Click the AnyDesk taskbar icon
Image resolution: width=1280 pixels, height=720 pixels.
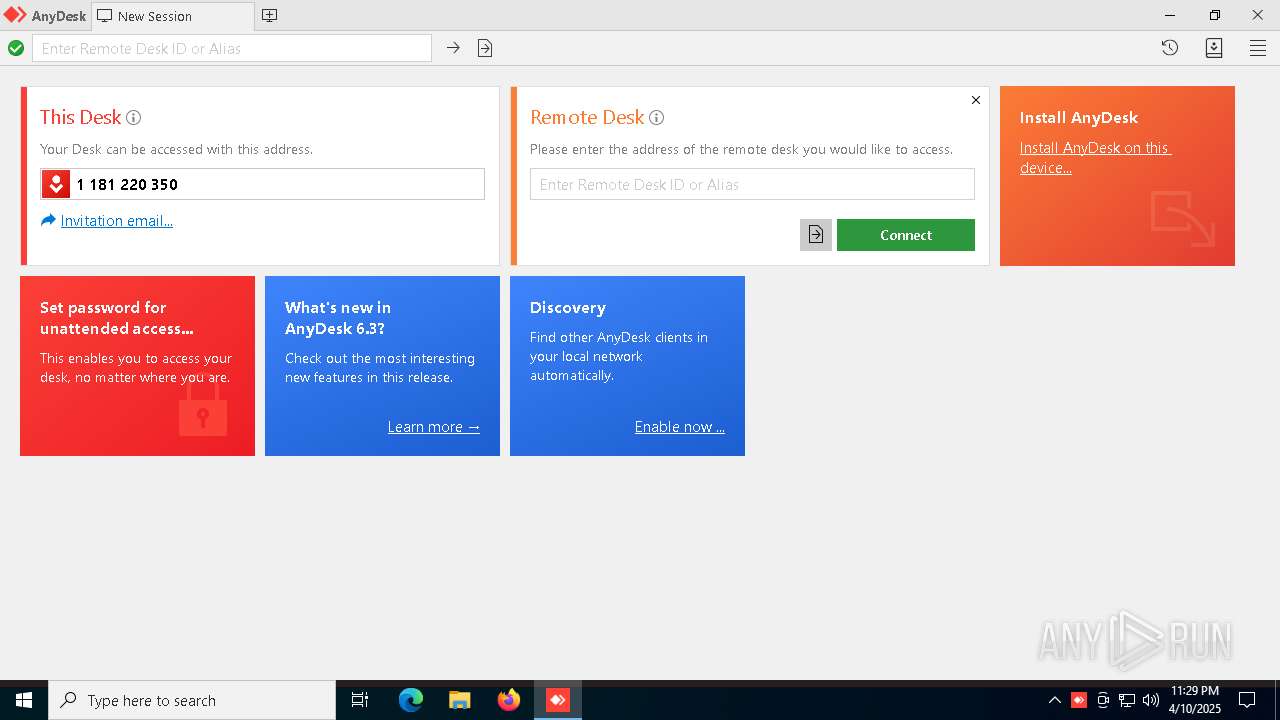coord(558,700)
